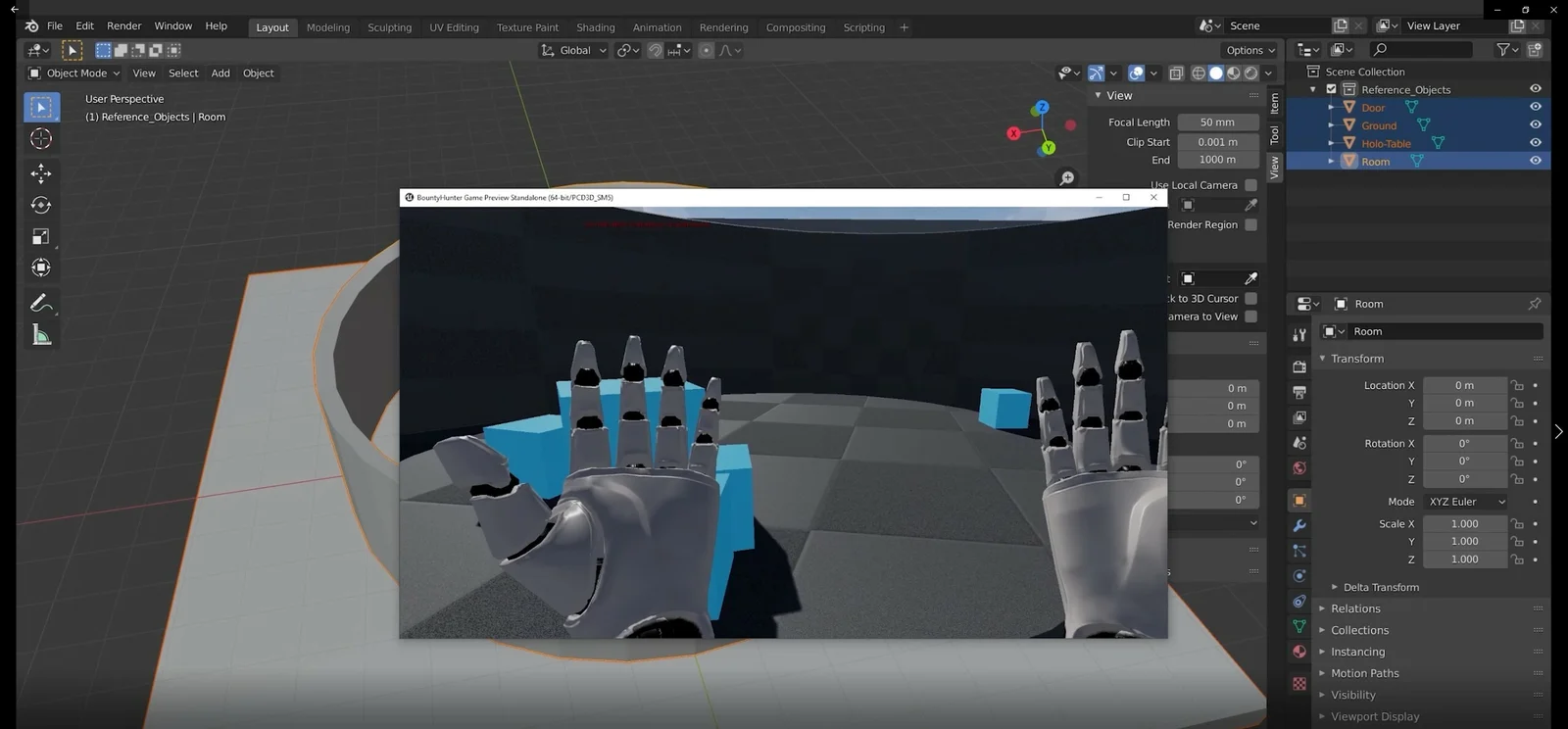Select the Transform tool

click(x=41, y=267)
